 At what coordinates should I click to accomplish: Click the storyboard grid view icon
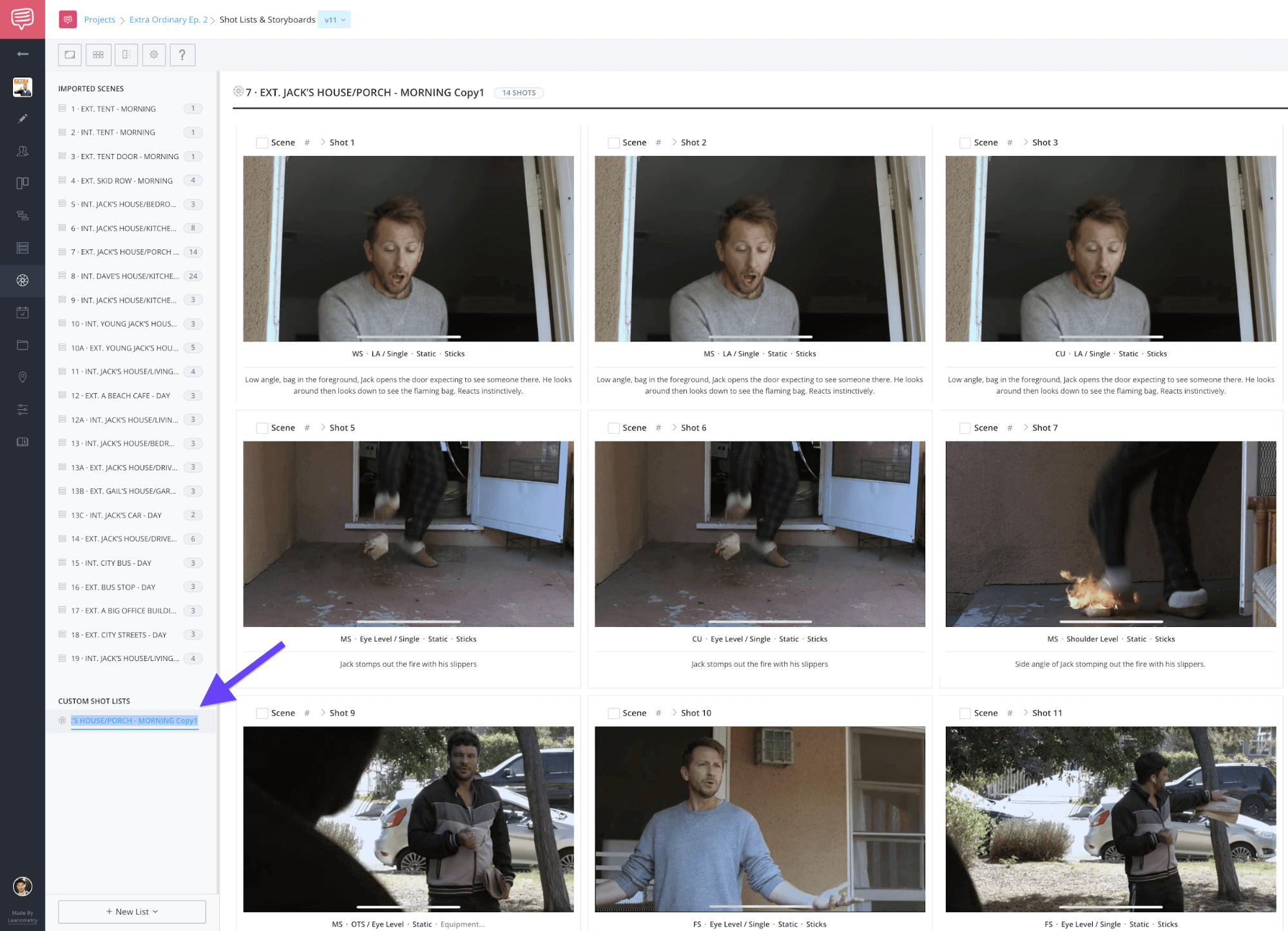point(98,55)
